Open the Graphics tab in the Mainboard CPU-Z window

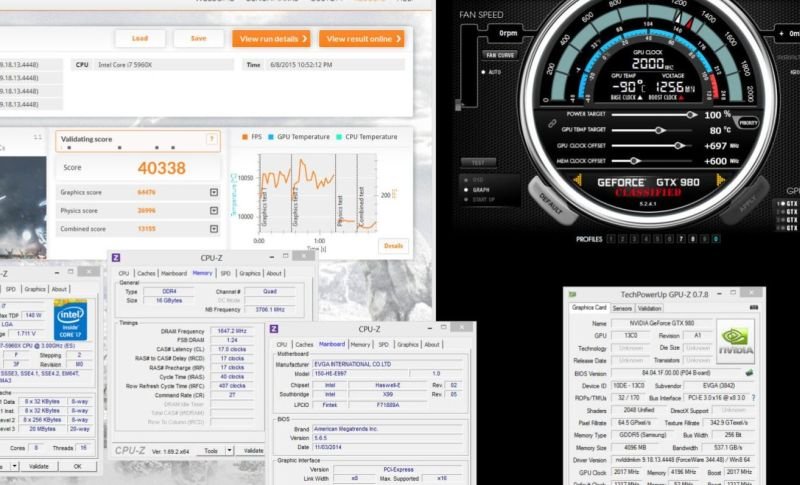coord(407,345)
